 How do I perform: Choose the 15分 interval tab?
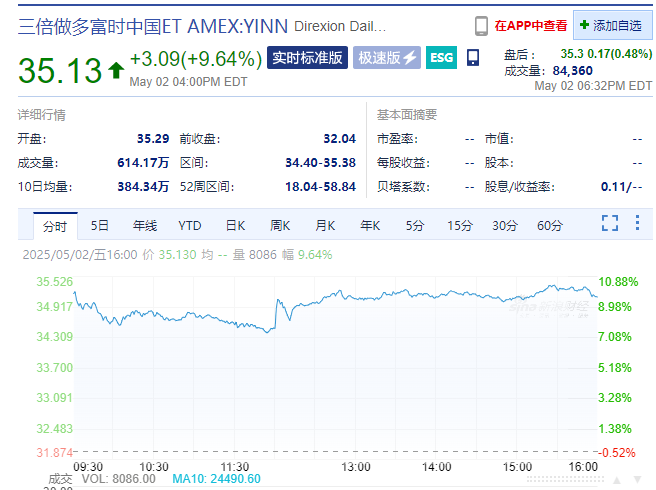coord(460,225)
